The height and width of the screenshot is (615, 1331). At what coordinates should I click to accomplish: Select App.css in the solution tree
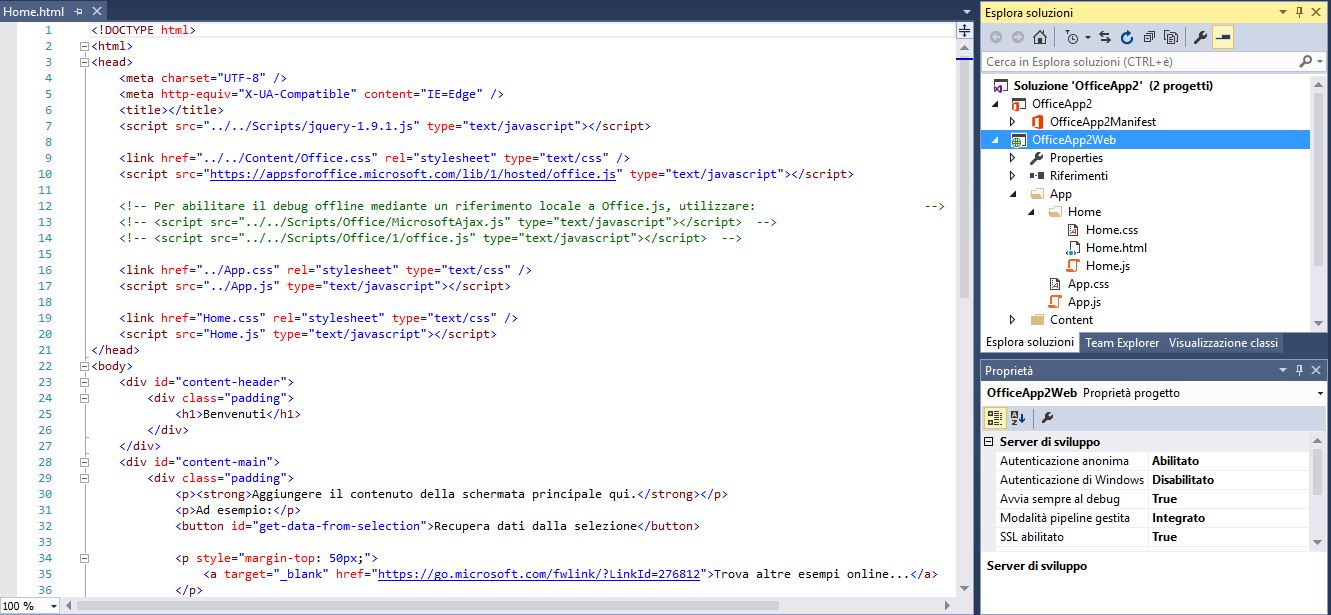(1088, 284)
